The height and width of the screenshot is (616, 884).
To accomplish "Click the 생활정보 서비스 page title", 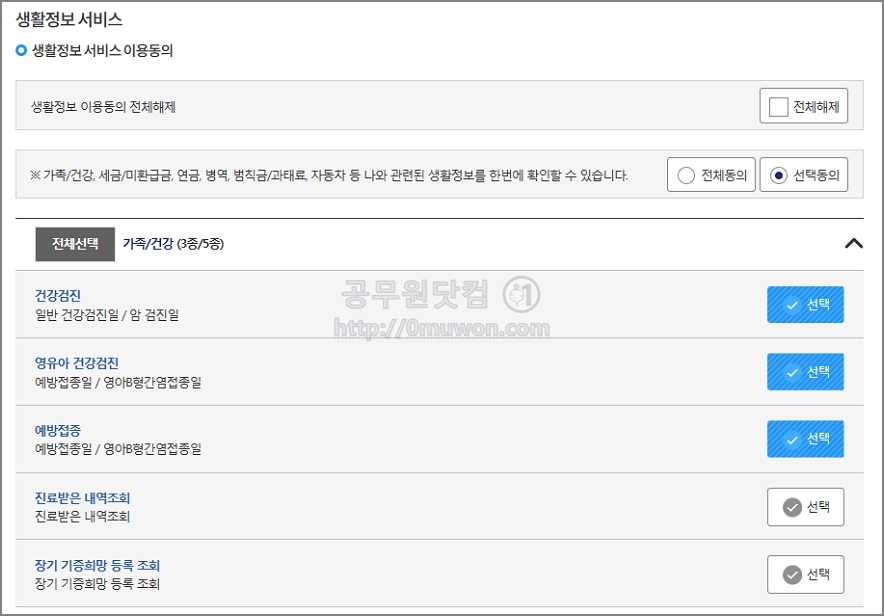I will (69, 20).
